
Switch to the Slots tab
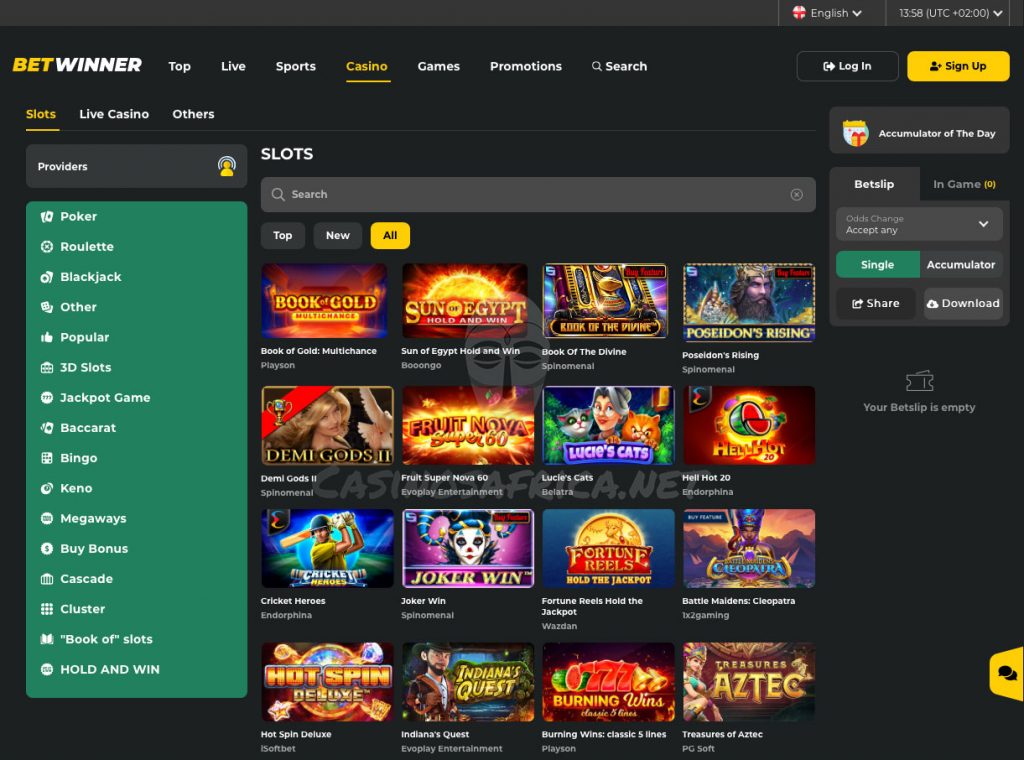point(41,114)
